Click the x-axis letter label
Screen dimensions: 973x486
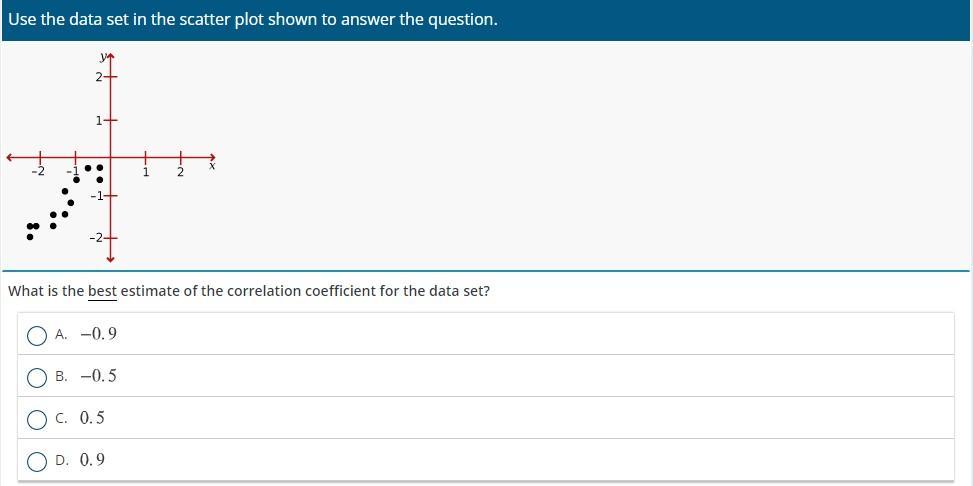pos(212,167)
